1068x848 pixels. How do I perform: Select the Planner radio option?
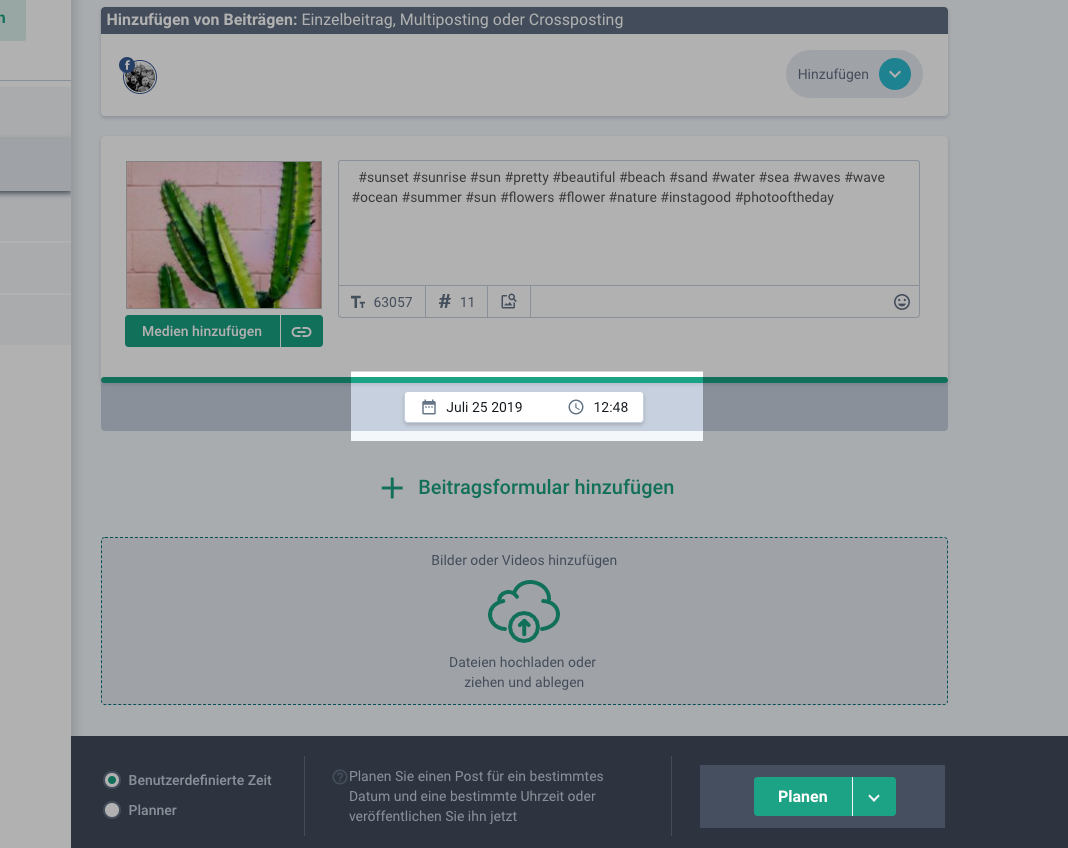point(113,810)
